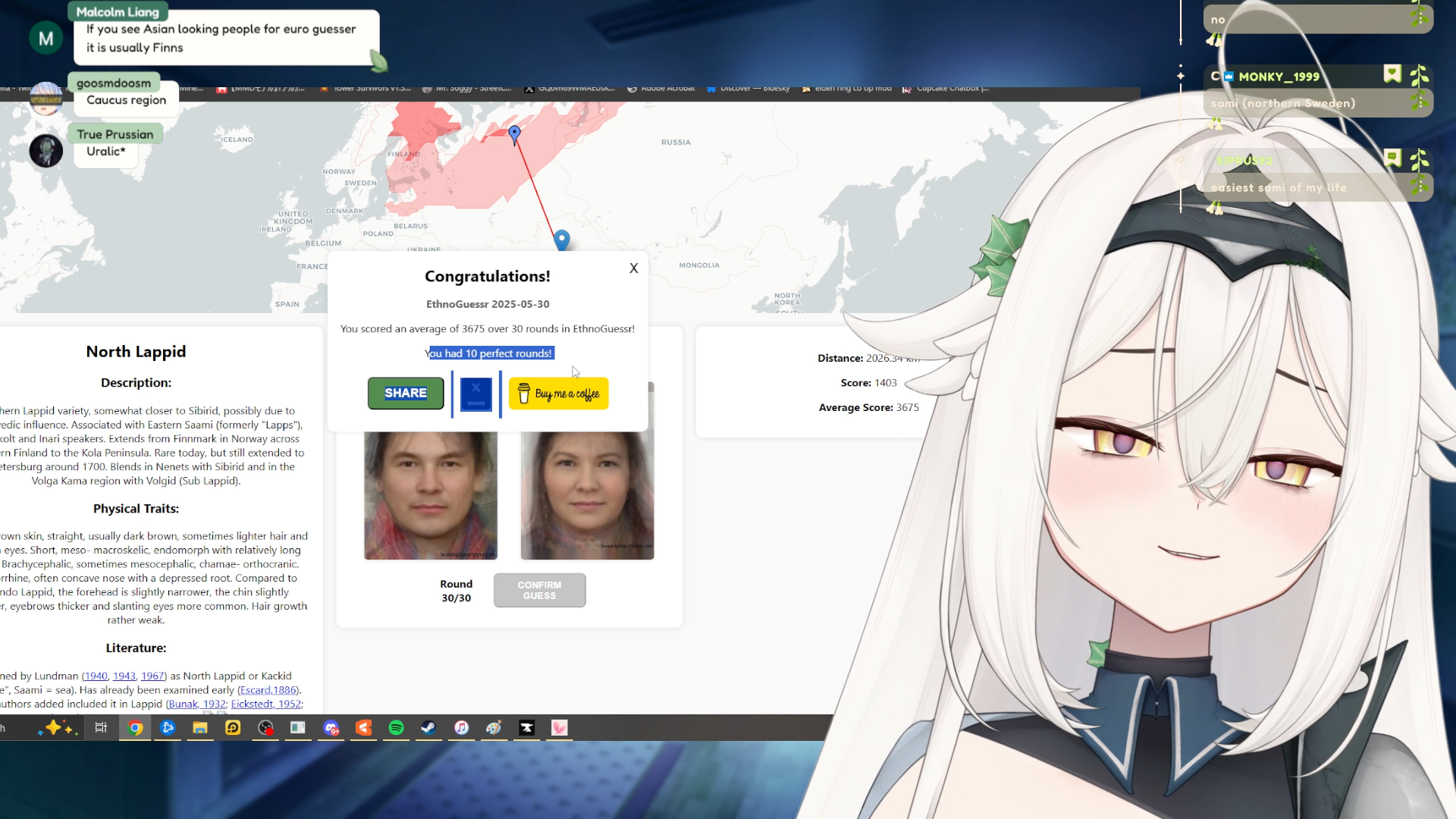Screen dimensions: 1456x819
Task: Launch Steam from the taskbar
Action: [x=428, y=728]
